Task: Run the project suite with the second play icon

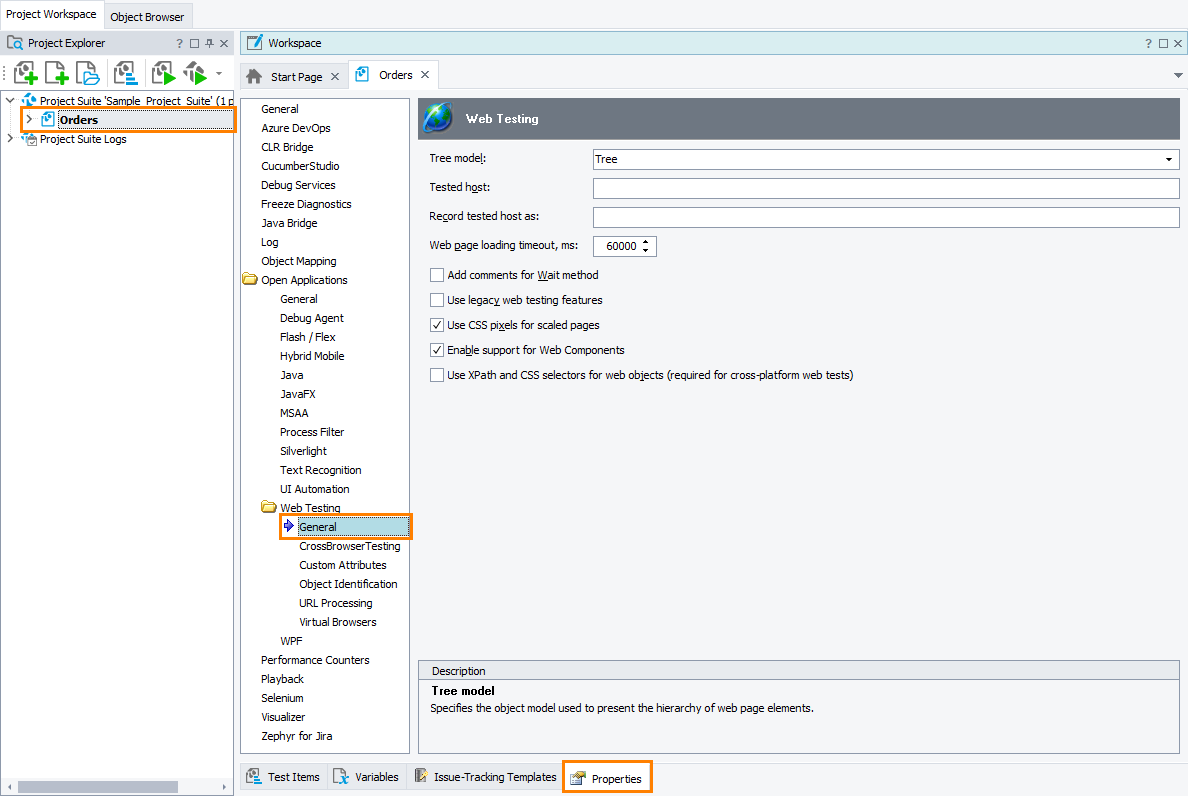Action: click(x=195, y=73)
